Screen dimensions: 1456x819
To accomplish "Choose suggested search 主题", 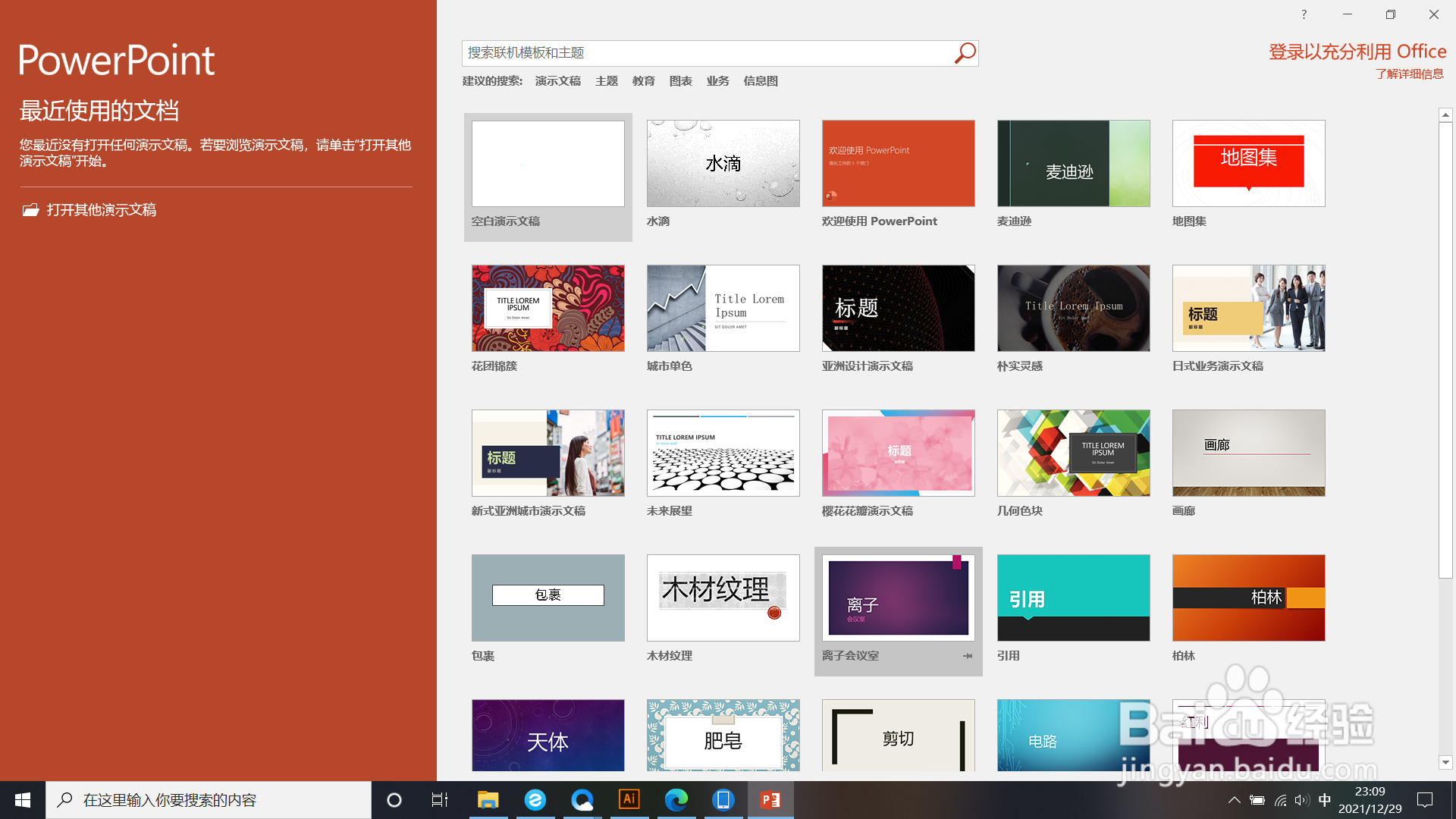I will (607, 81).
